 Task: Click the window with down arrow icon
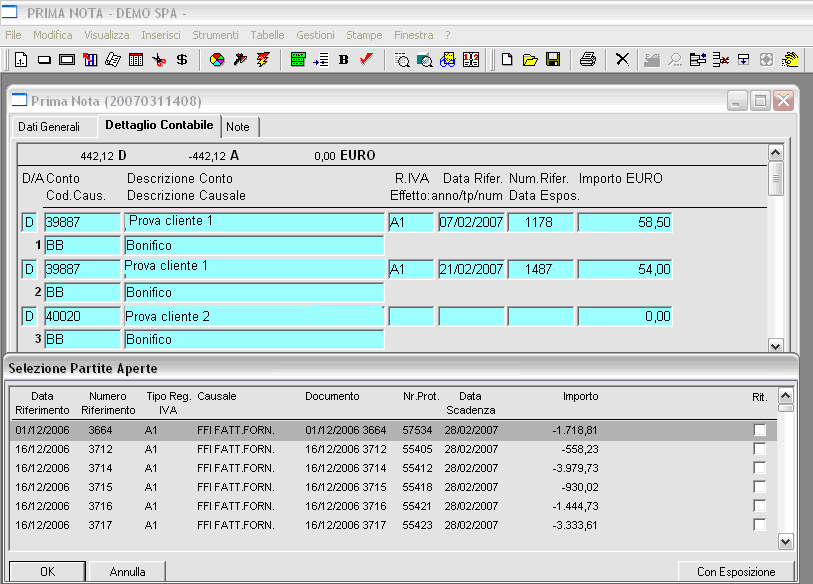744,60
